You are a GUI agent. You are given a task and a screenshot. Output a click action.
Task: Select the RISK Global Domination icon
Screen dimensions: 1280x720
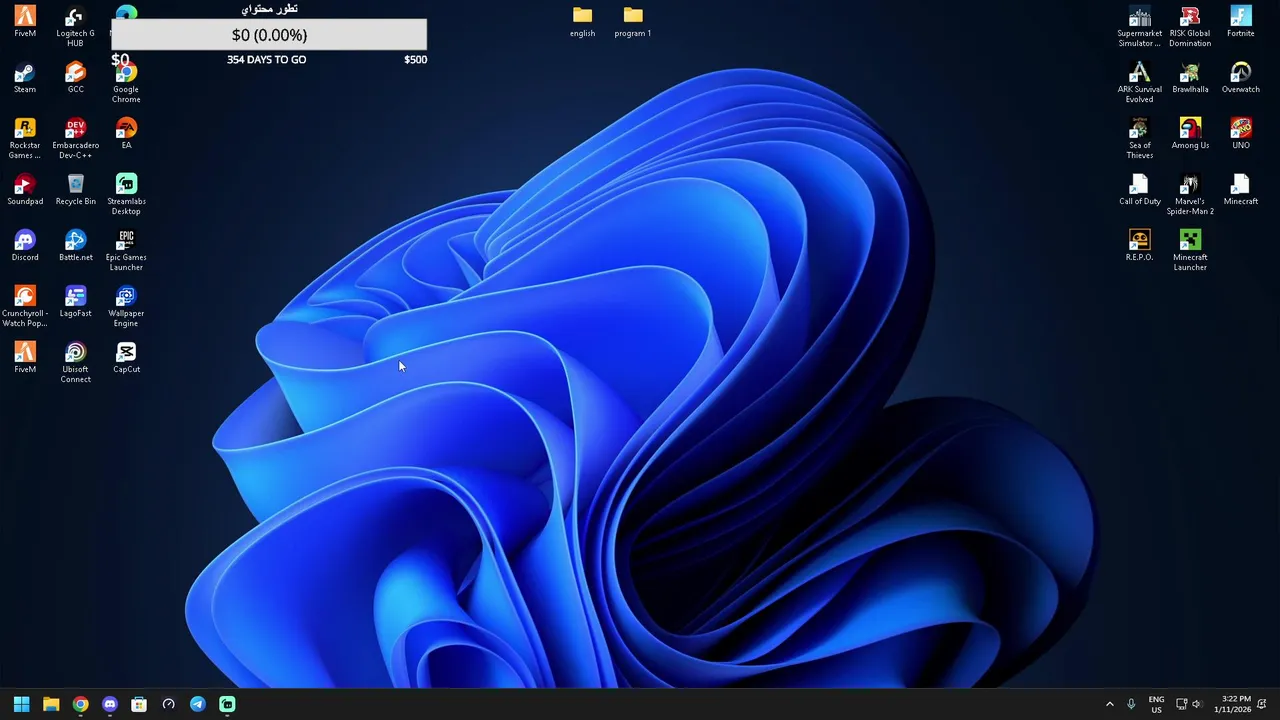click(x=1190, y=27)
